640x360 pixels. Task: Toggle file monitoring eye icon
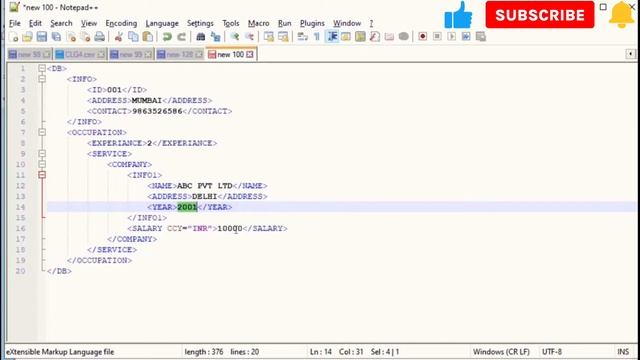[403, 37]
